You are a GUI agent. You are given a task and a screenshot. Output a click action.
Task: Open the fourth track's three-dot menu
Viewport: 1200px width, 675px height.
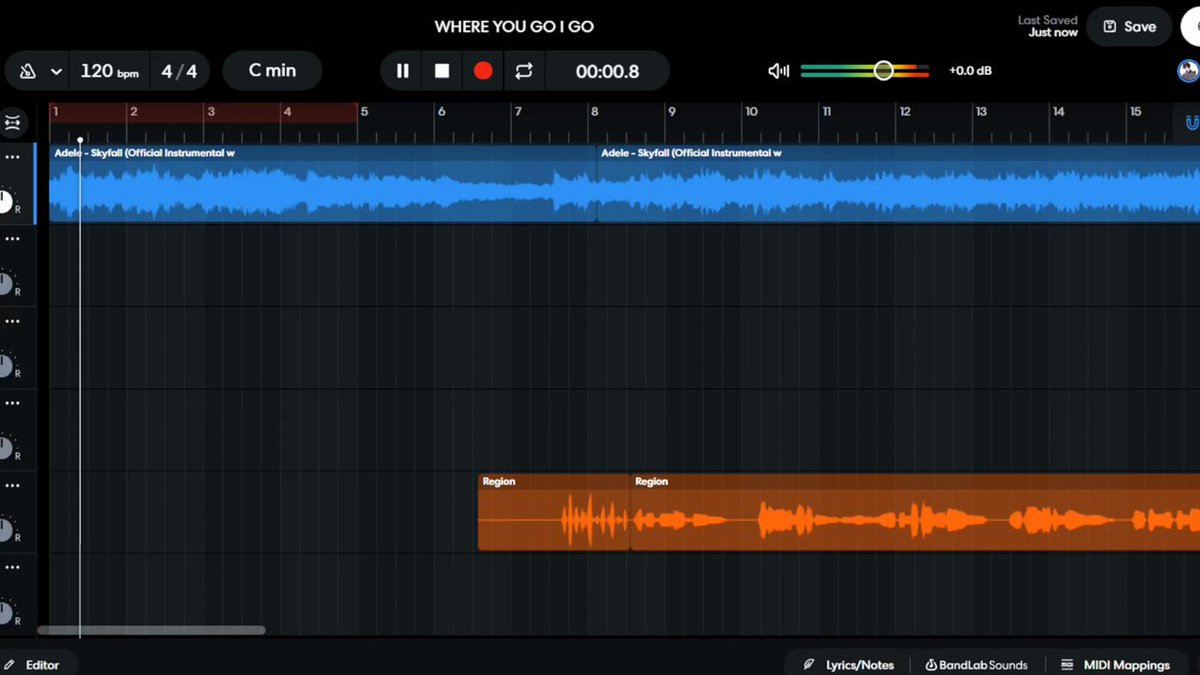click(12, 403)
